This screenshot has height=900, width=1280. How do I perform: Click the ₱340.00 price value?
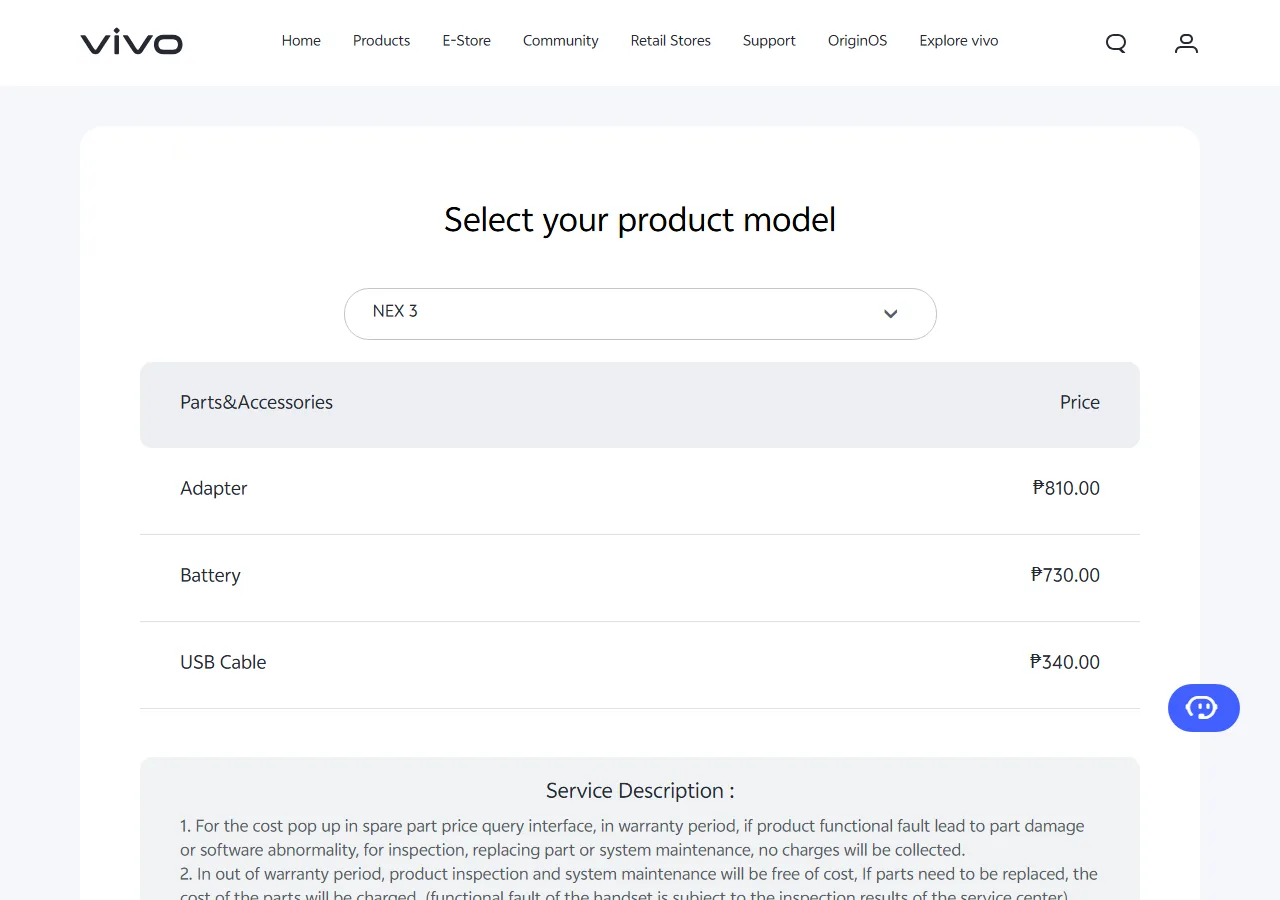point(1064,662)
